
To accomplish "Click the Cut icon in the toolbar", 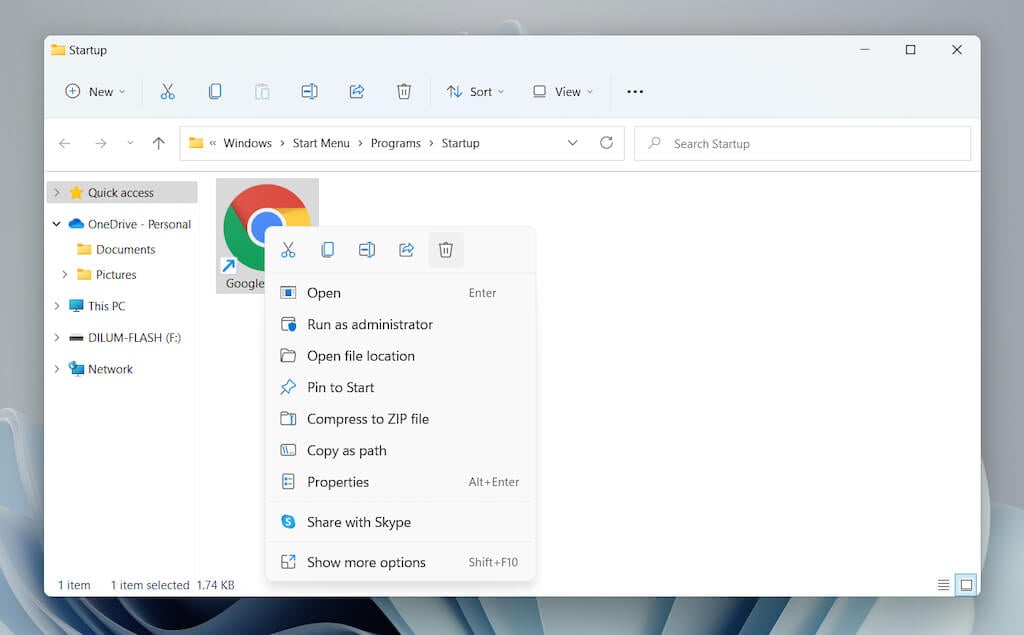I will pos(167,91).
